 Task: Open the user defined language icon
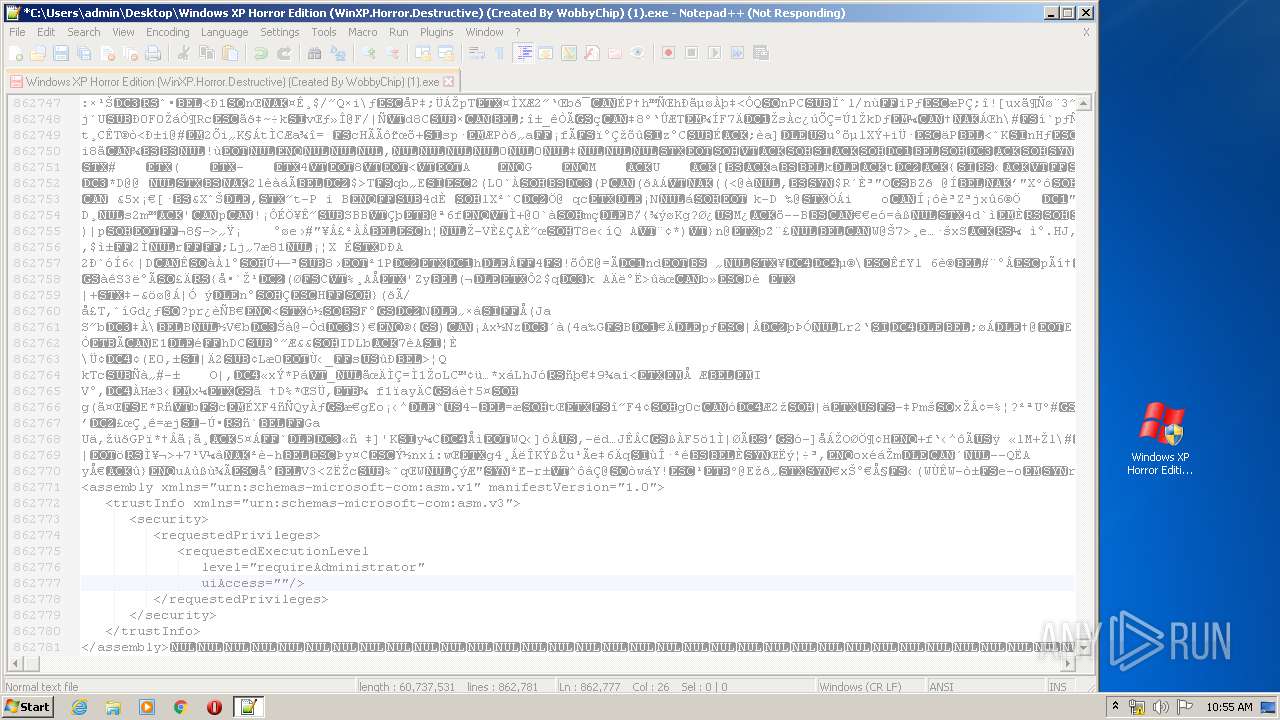pyautogui.click(x=546, y=53)
